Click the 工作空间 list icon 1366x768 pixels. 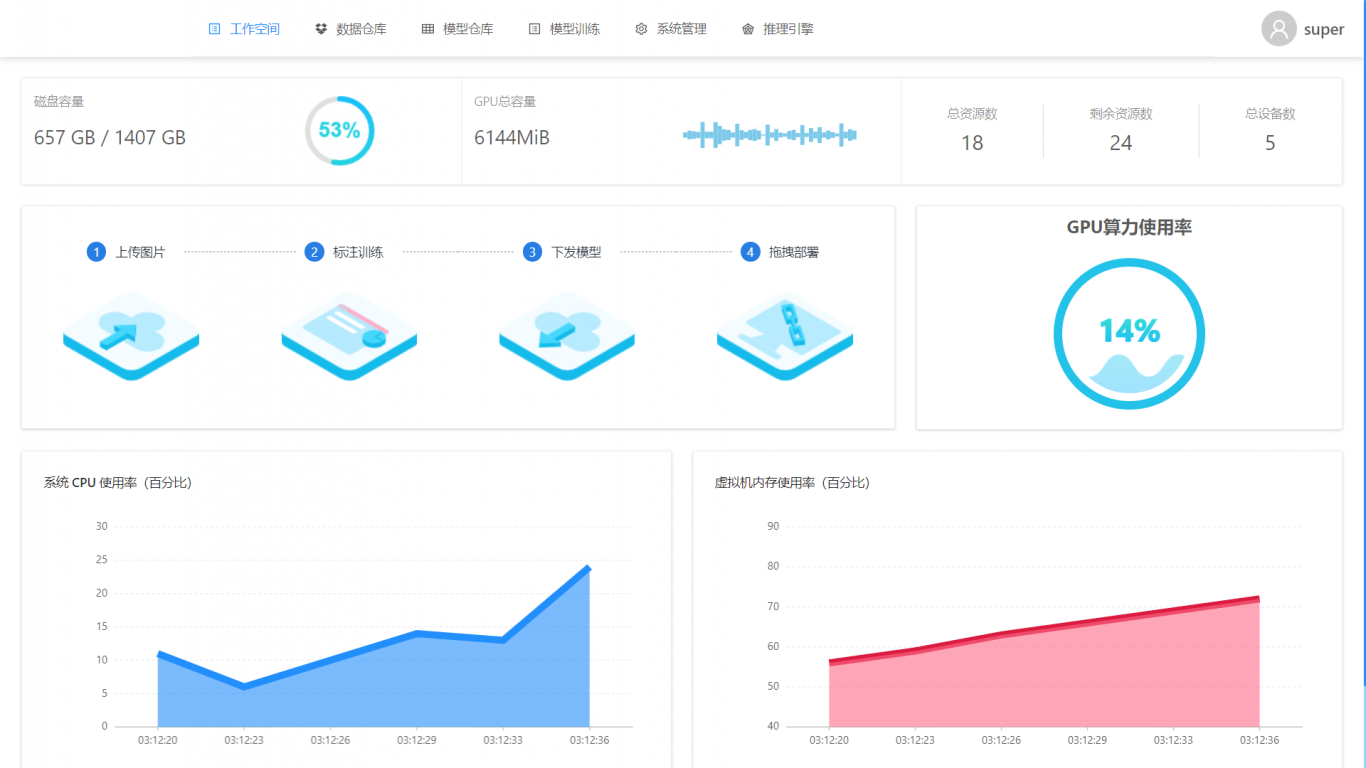click(214, 29)
